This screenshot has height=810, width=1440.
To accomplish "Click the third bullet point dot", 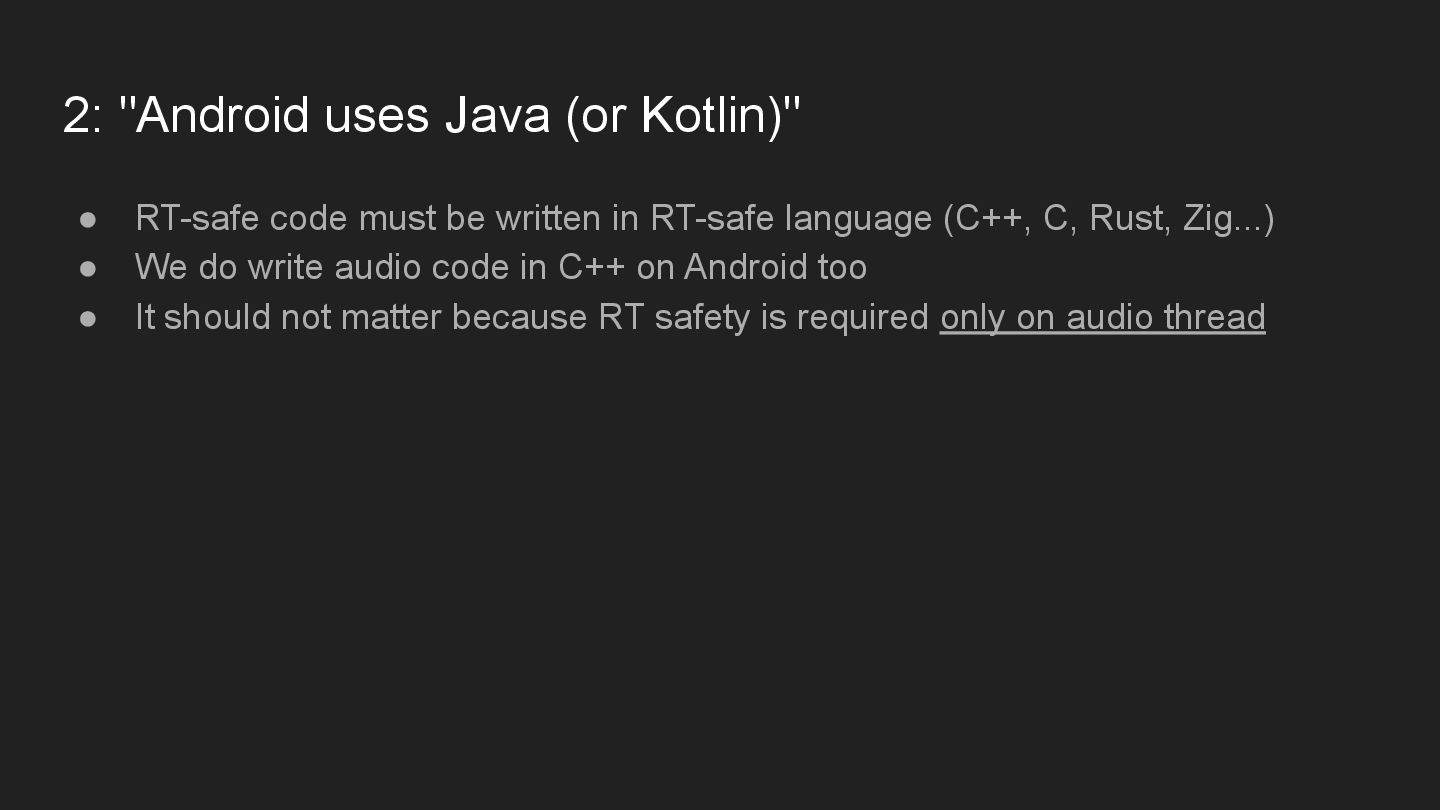I will (x=88, y=318).
